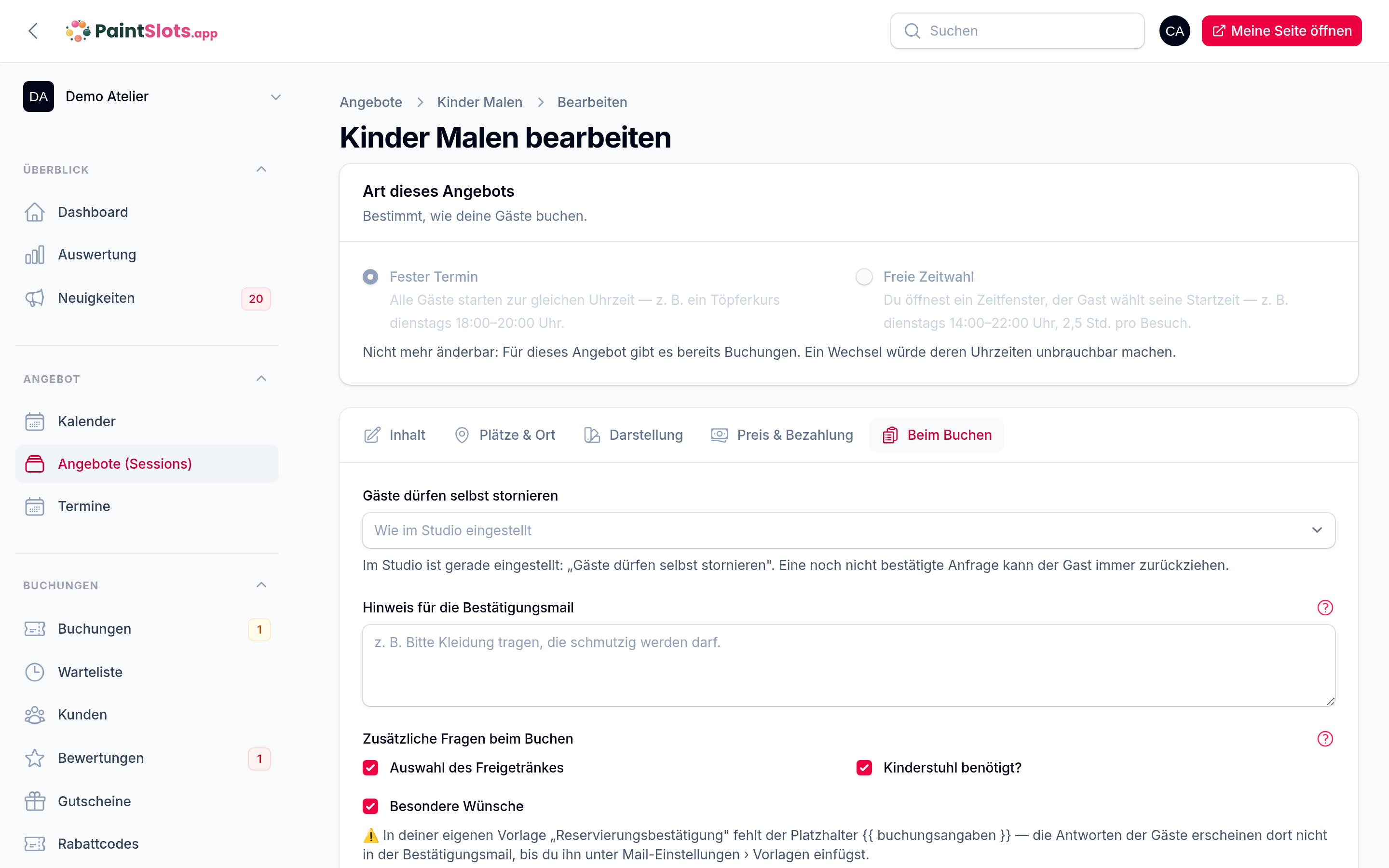Click the Neuigkeiten badge showing 20
1389x868 pixels.
click(256, 299)
